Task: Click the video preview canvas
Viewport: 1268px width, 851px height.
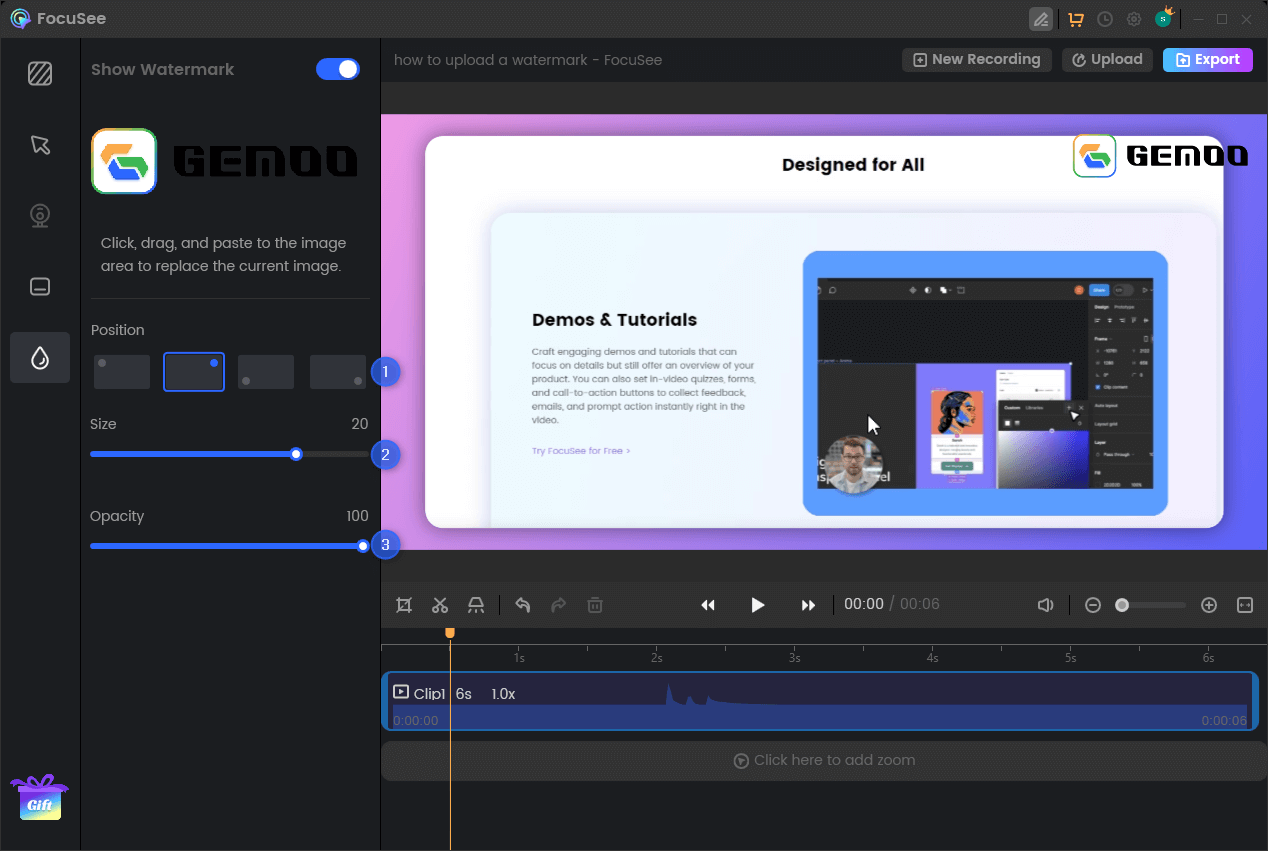Action: coord(824,332)
